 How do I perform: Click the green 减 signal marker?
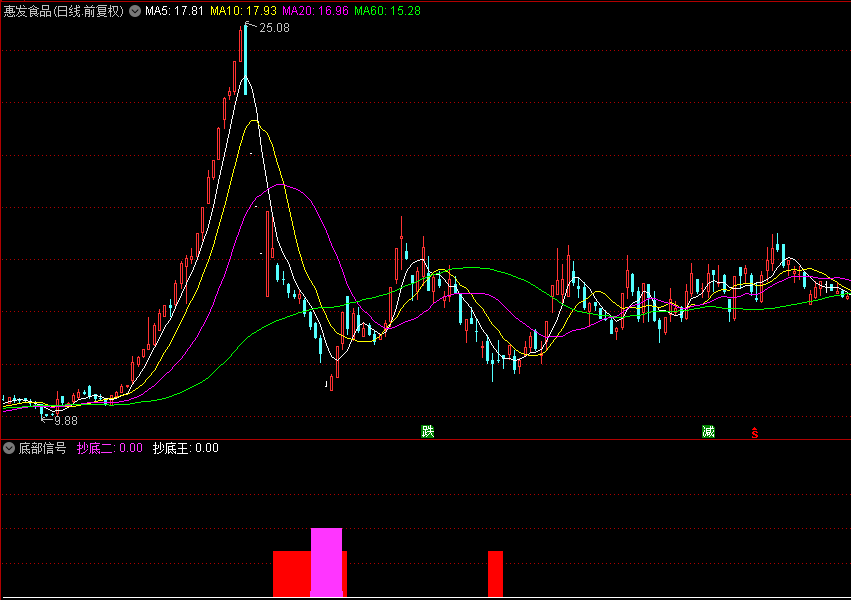[708, 432]
